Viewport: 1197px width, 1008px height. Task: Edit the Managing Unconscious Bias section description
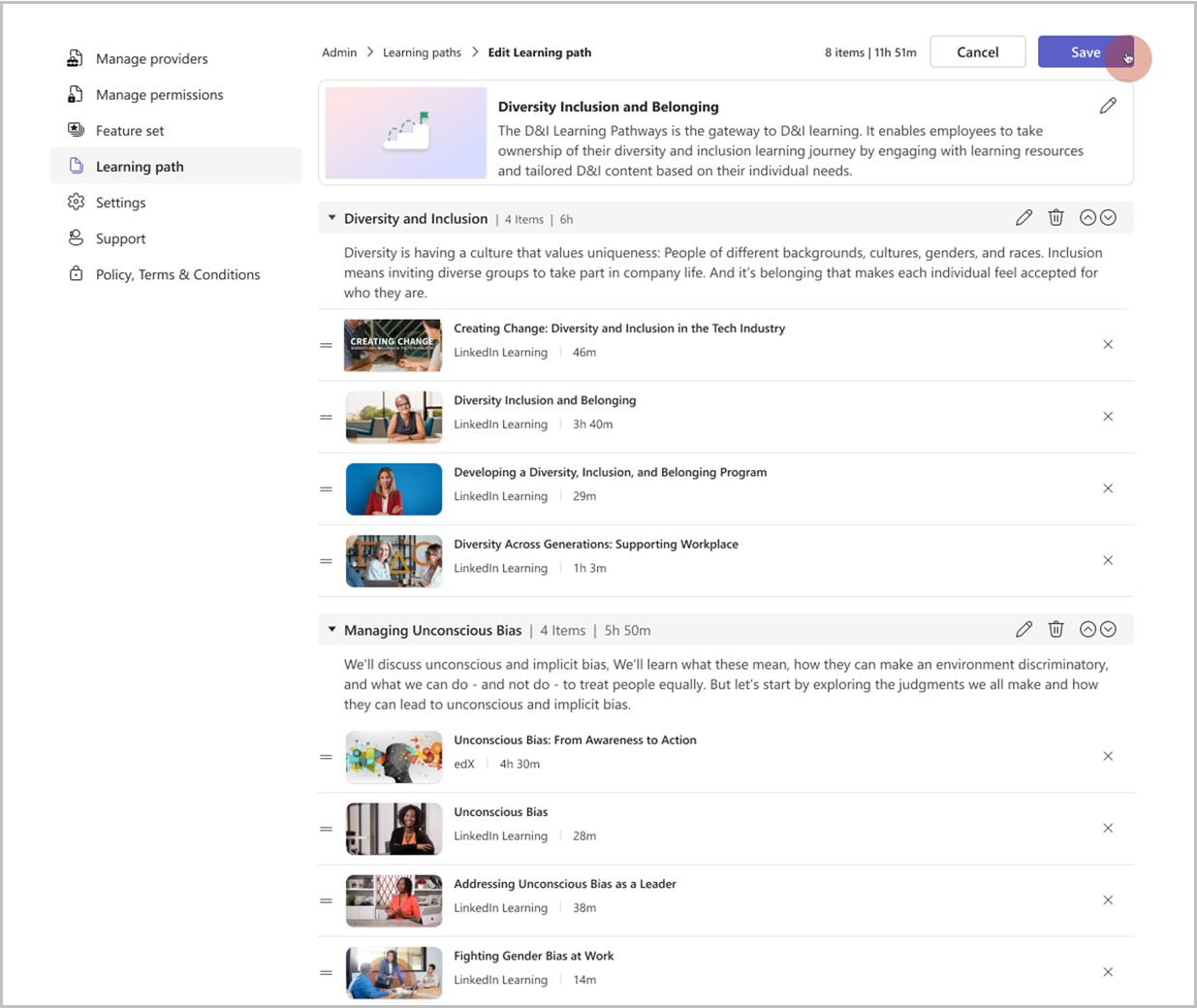click(1024, 629)
